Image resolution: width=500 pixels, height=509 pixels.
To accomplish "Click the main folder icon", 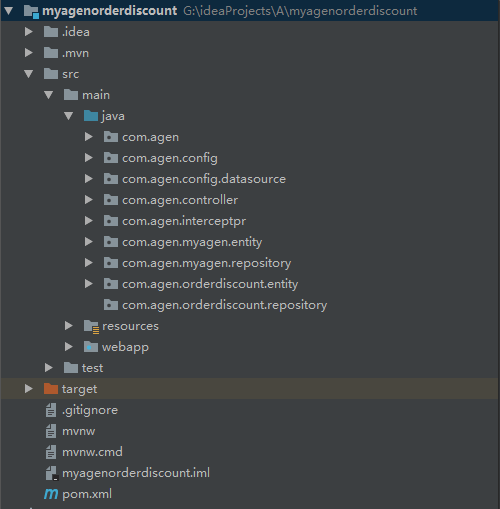I will pos(71,95).
